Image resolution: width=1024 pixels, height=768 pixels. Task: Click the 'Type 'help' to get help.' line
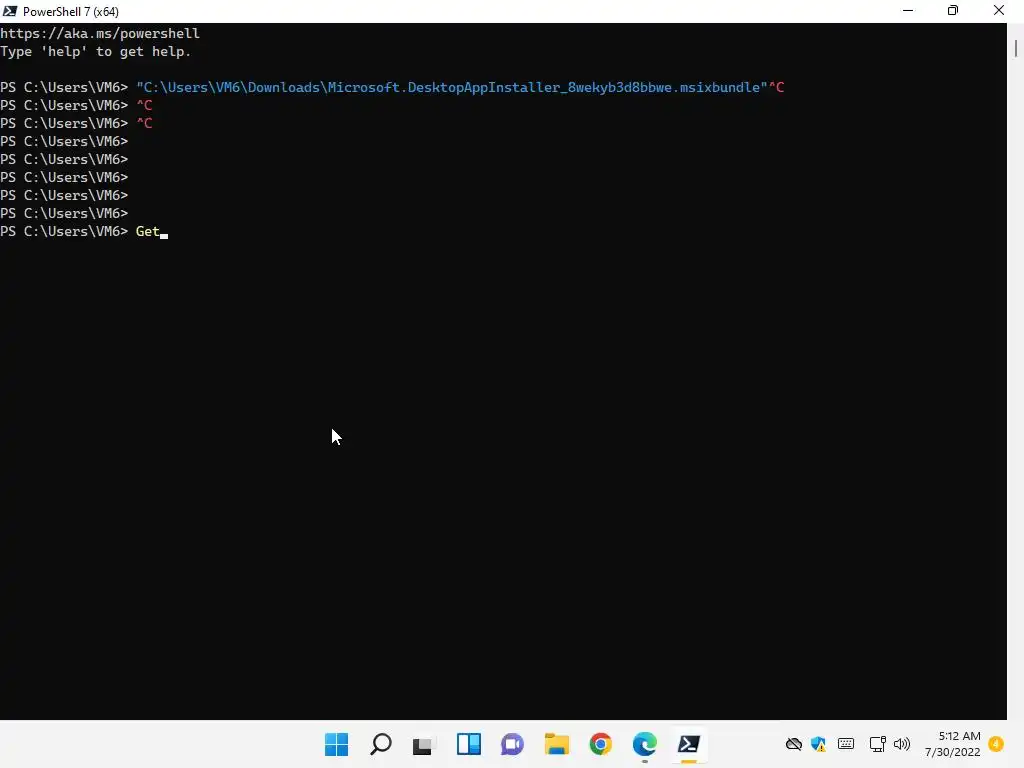(x=95, y=52)
